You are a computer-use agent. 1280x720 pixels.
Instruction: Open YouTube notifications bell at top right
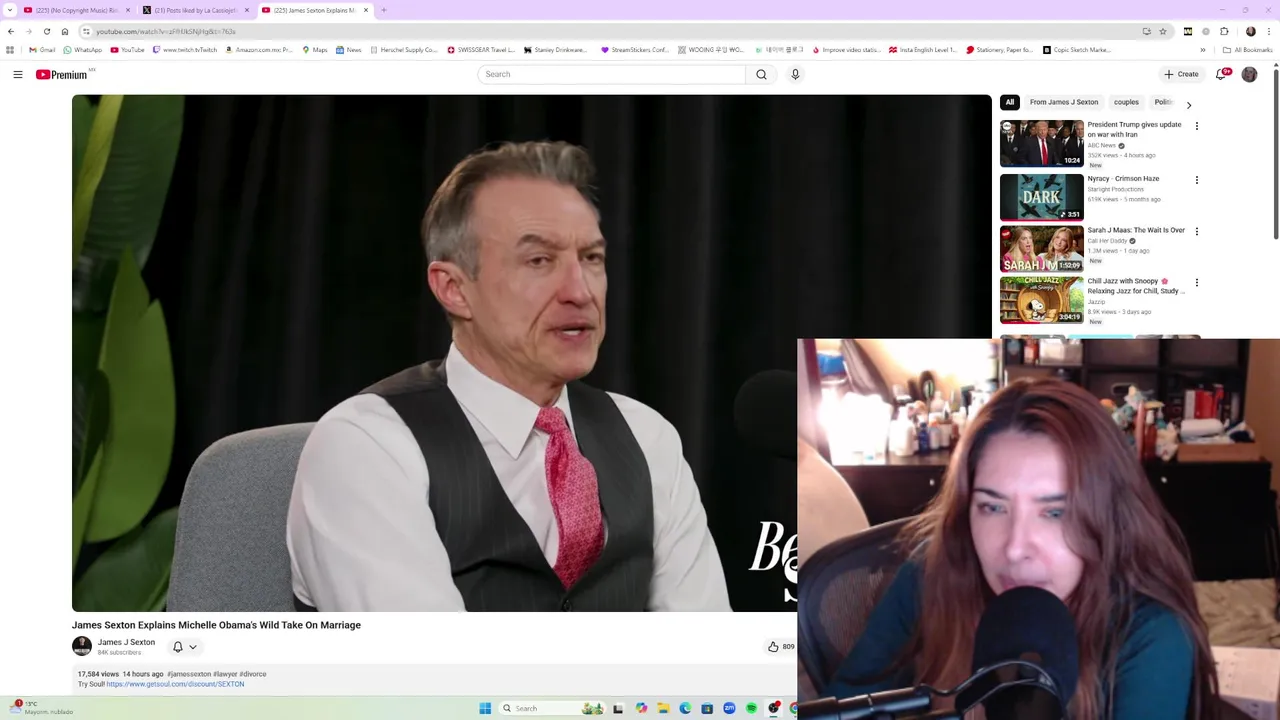(x=1222, y=74)
